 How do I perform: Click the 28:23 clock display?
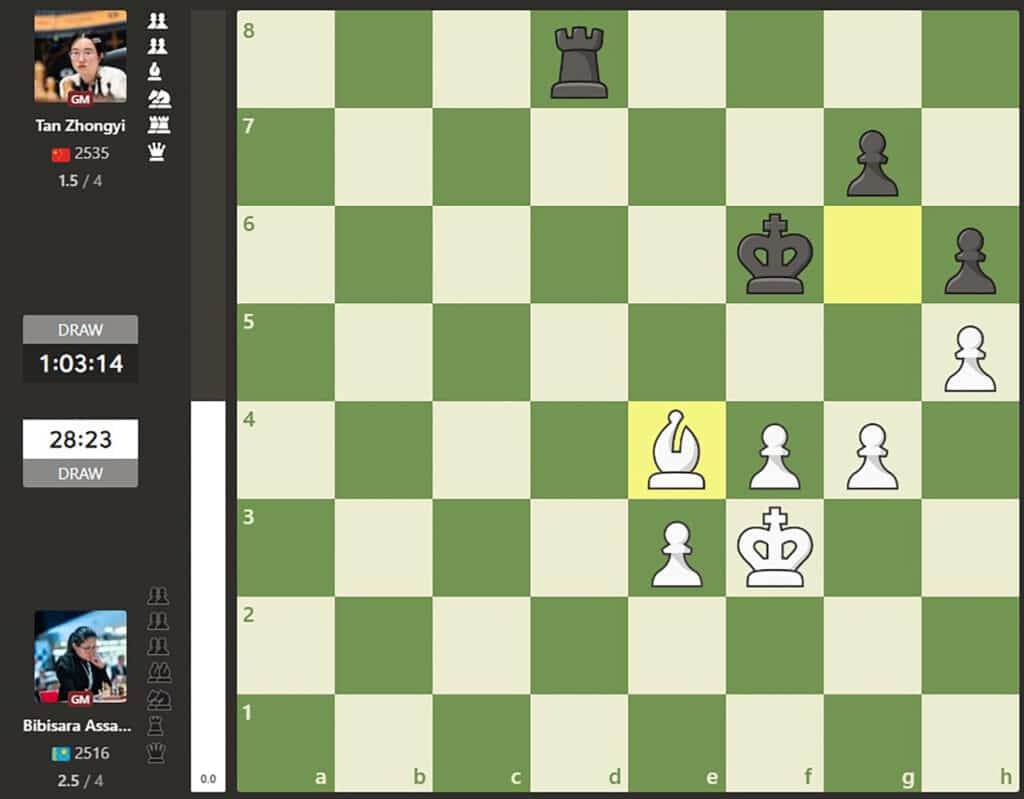(81, 439)
